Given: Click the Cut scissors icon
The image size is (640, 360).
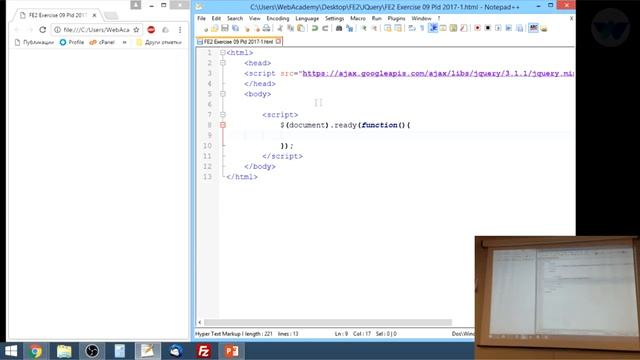Looking at the screenshot, I should pyautogui.click(x=280, y=28).
